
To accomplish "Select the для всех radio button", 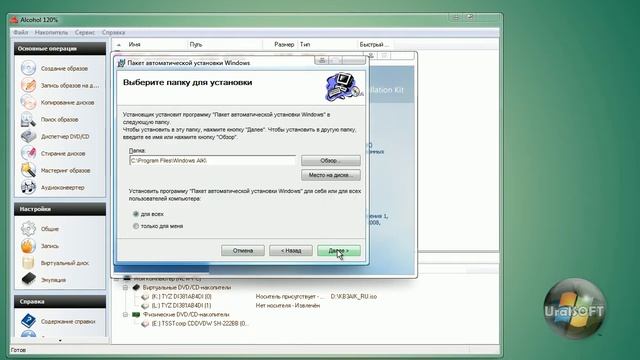I will [x=136, y=214].
